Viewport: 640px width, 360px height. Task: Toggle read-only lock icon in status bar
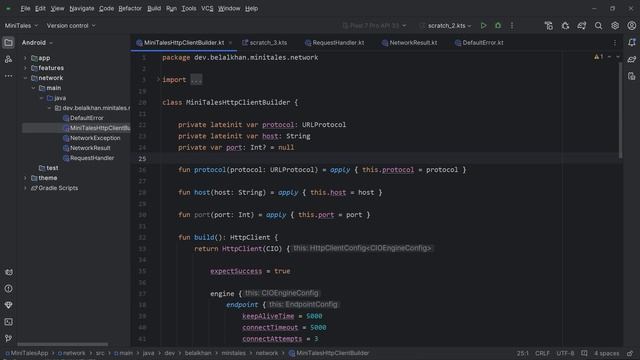(x=630, y=353)
